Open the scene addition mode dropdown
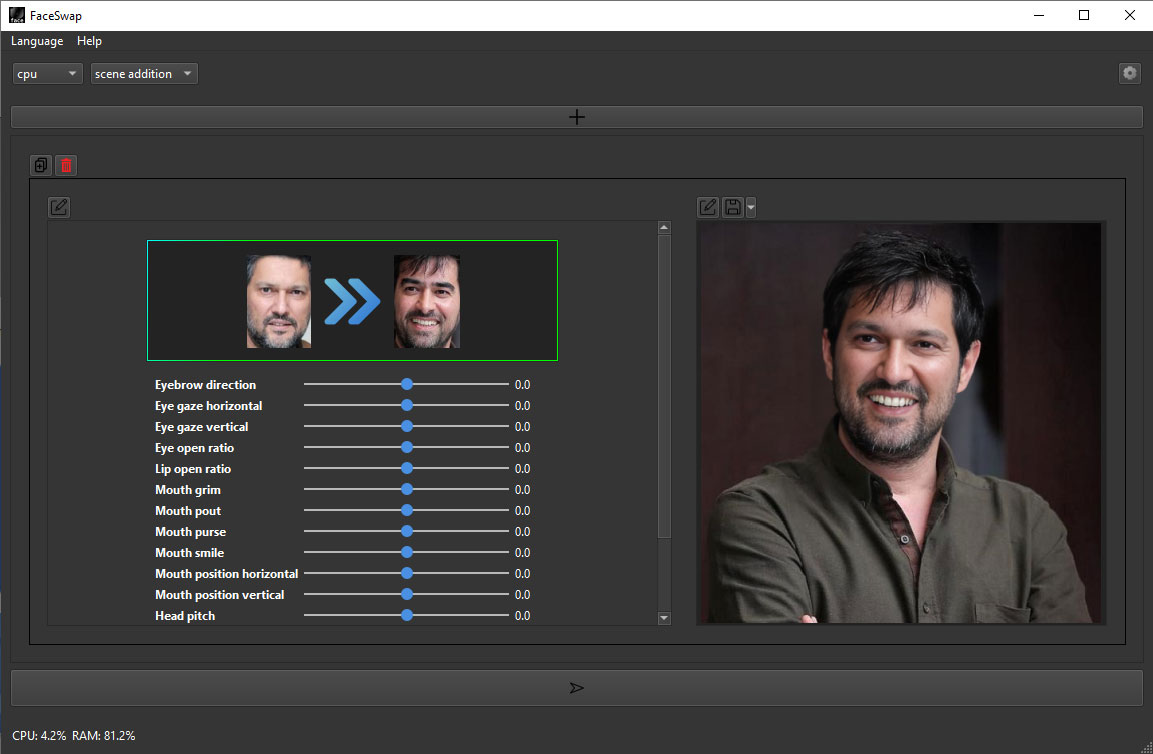Image resolution: width=1153 pixels, height=754 pixels. pyautogui.click(x=143, y=73)
